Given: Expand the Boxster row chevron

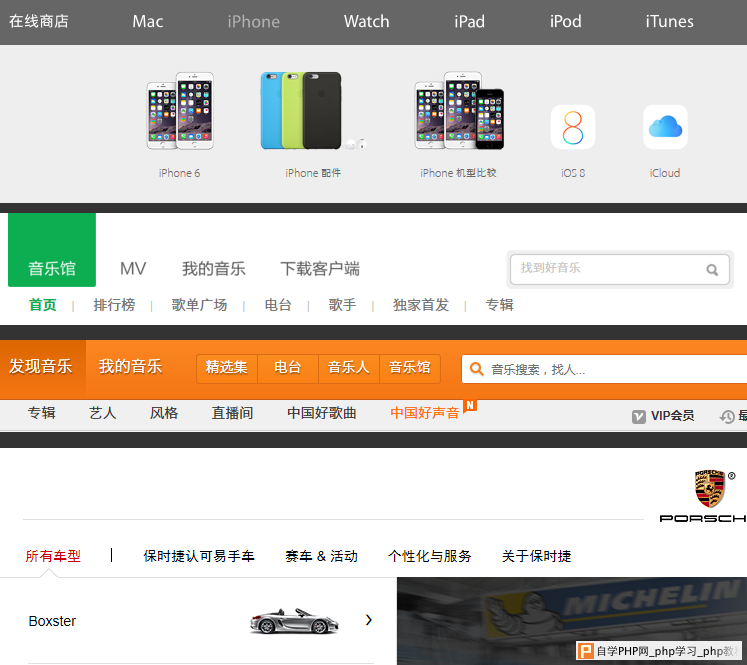Looking at the screenshot, I should 368,620.
